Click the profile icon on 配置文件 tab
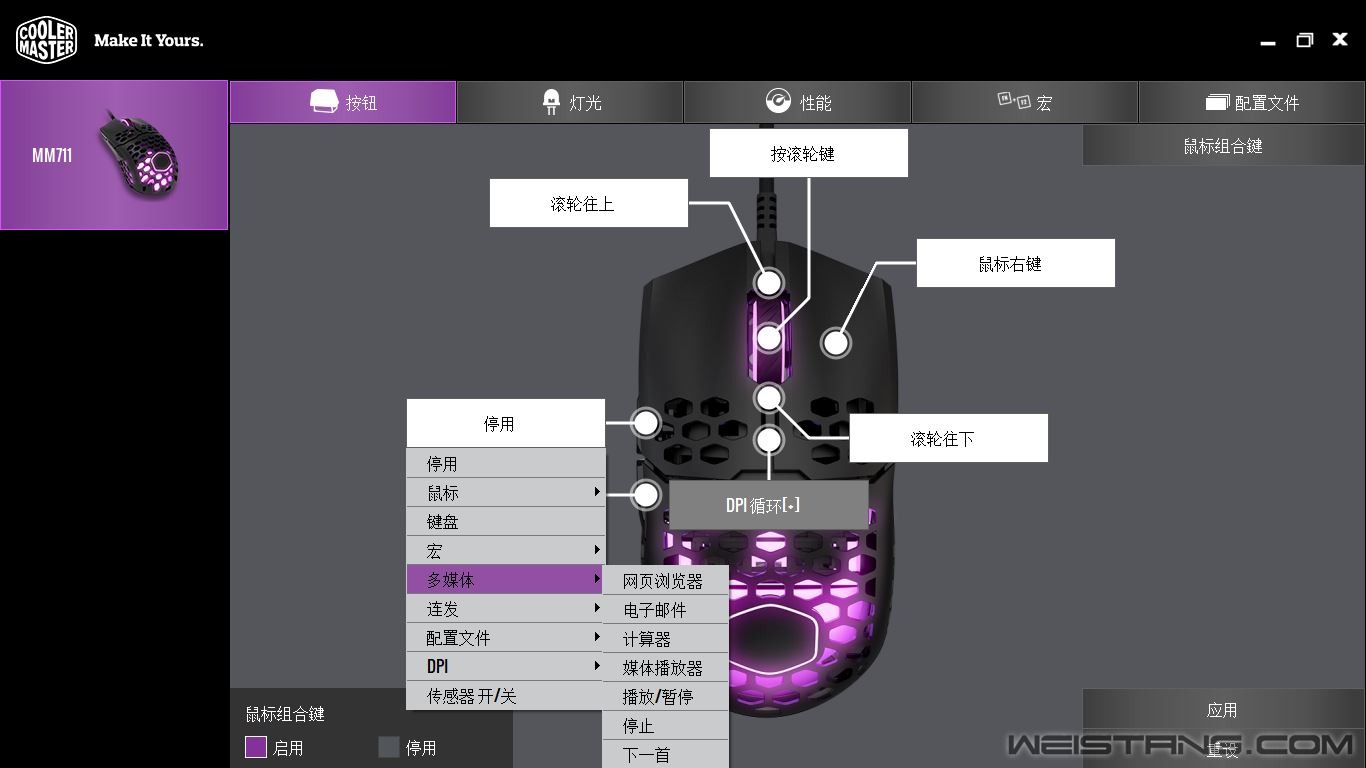The image size is (1366, 768). (x=1217, y=102)
